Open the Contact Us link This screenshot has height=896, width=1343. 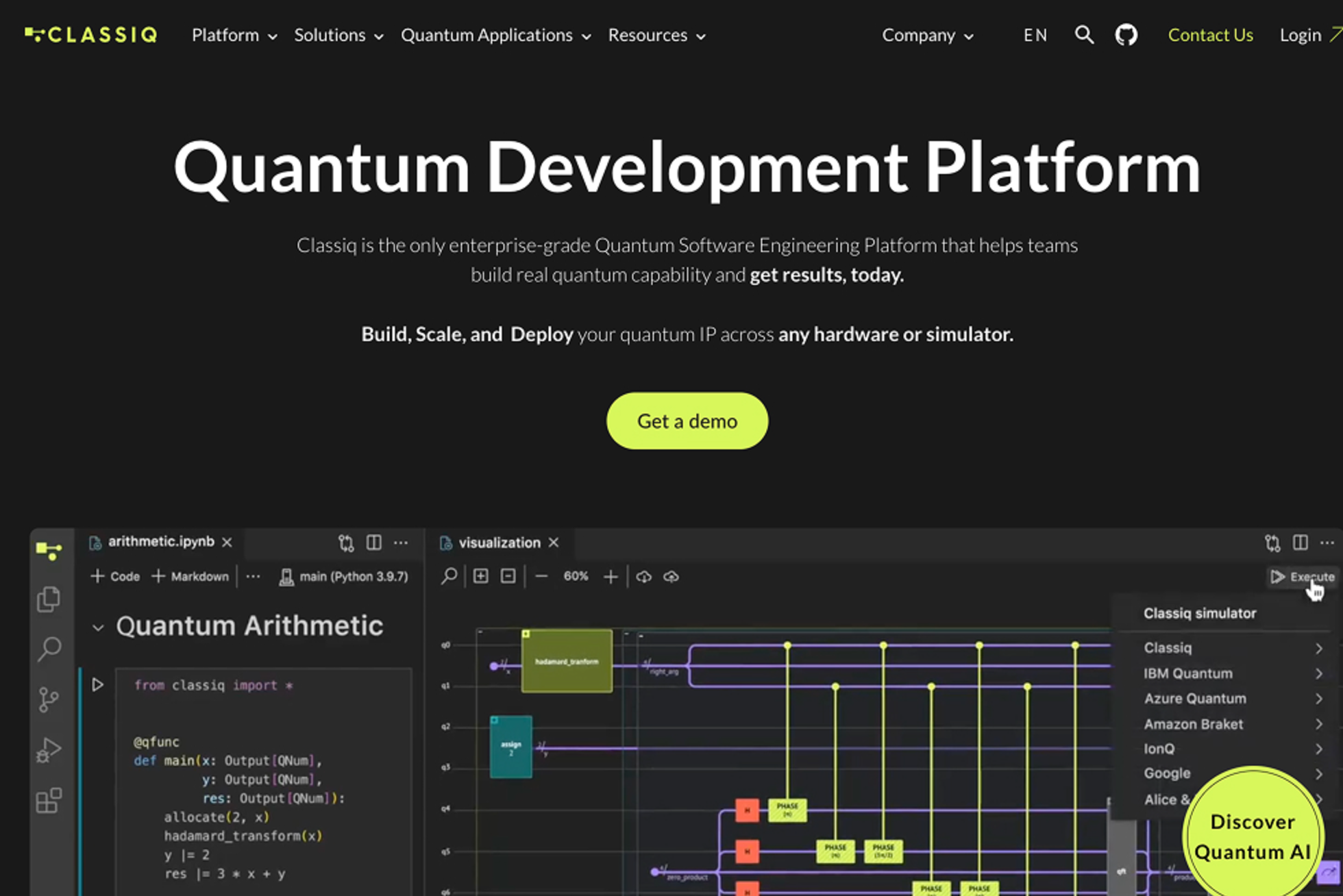click(1210, 35)
